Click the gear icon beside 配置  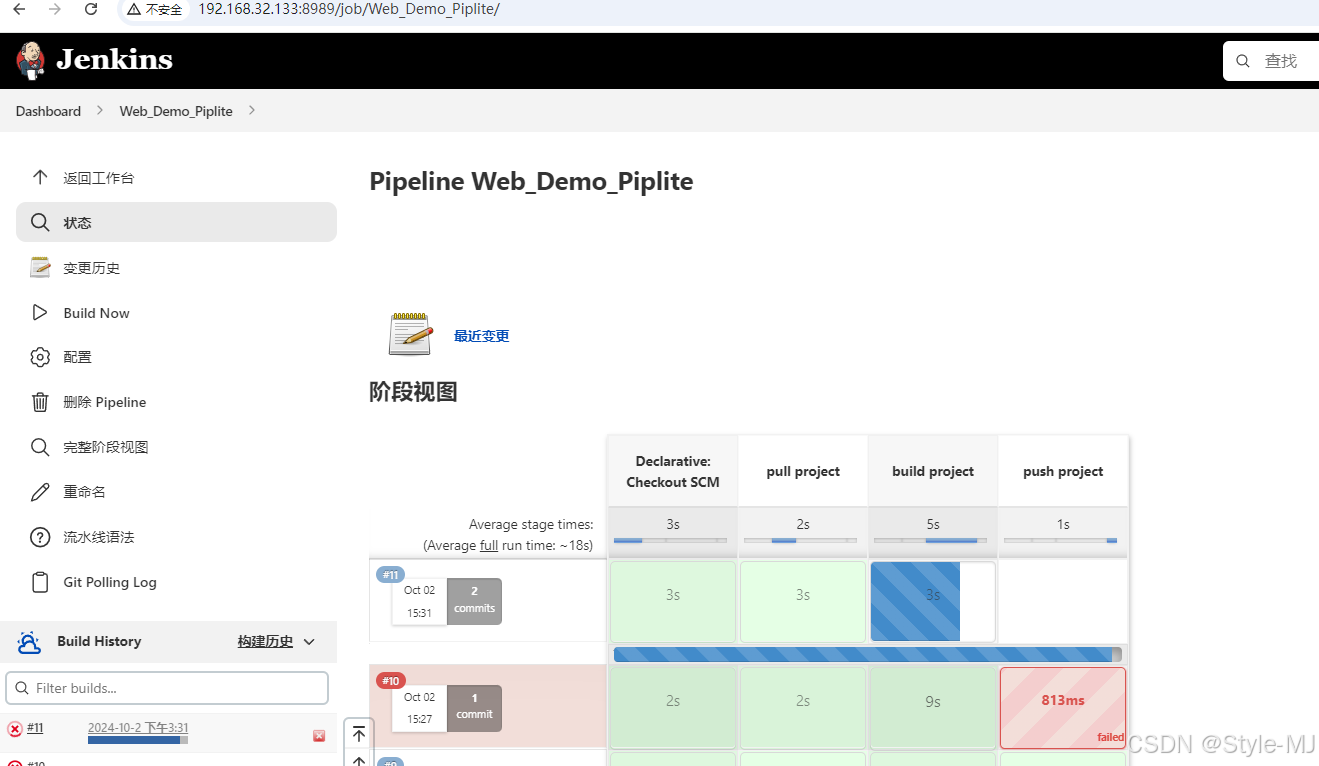point(40,357)
